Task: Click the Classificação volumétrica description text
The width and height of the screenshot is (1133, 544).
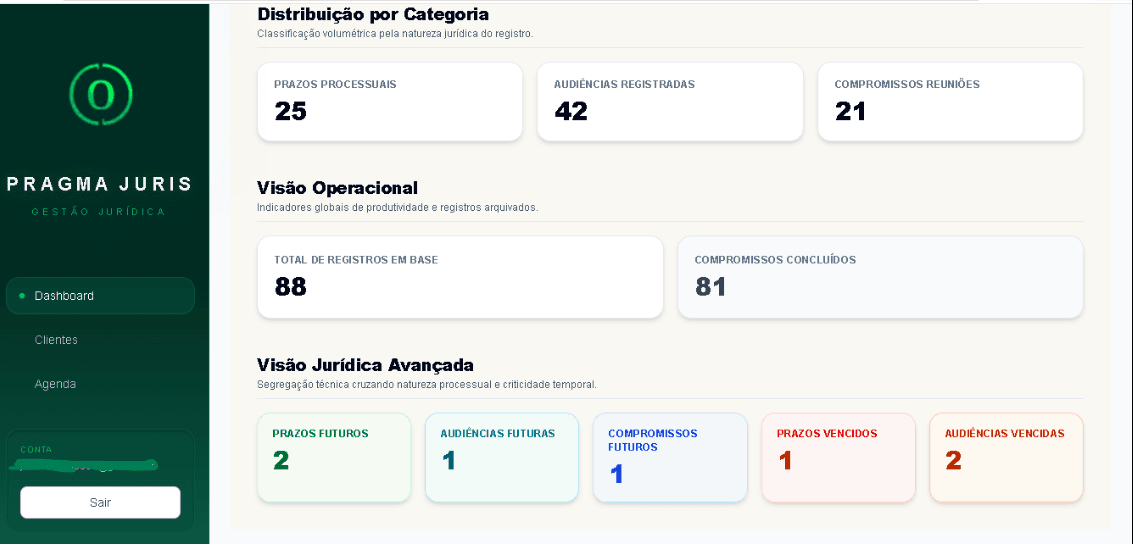Action: point(395,33)
